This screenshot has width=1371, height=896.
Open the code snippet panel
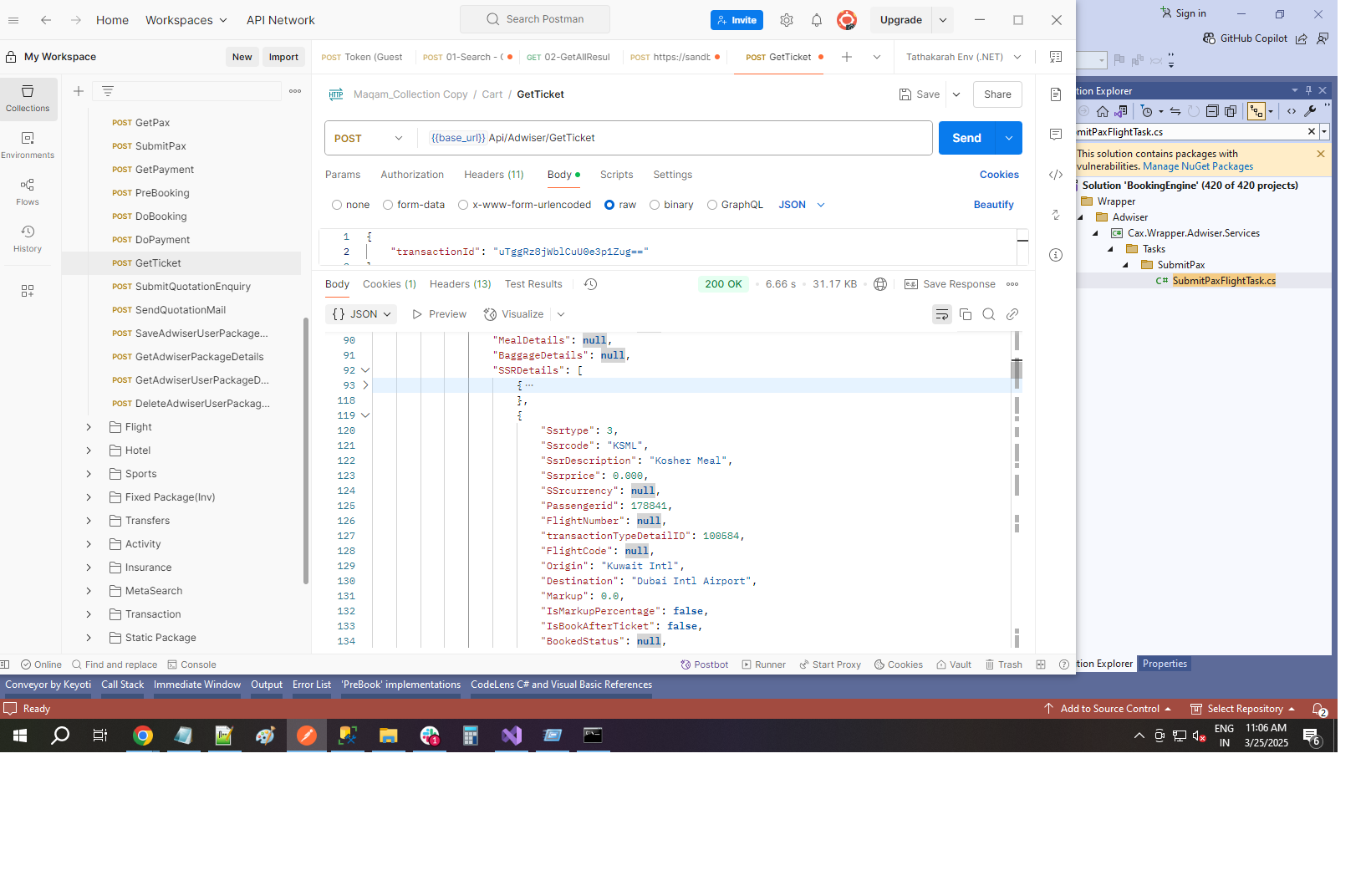click(x=1056, y=175)
